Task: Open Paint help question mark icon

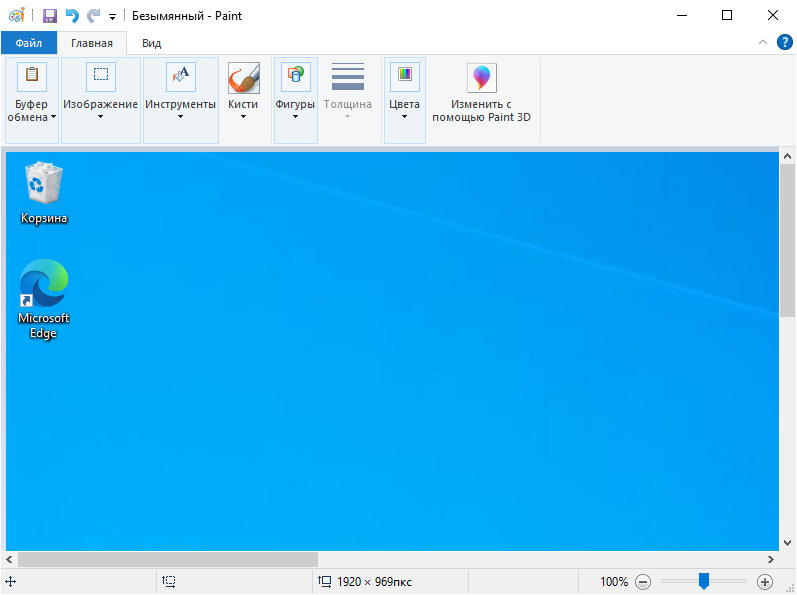Action: click(784, 42)
